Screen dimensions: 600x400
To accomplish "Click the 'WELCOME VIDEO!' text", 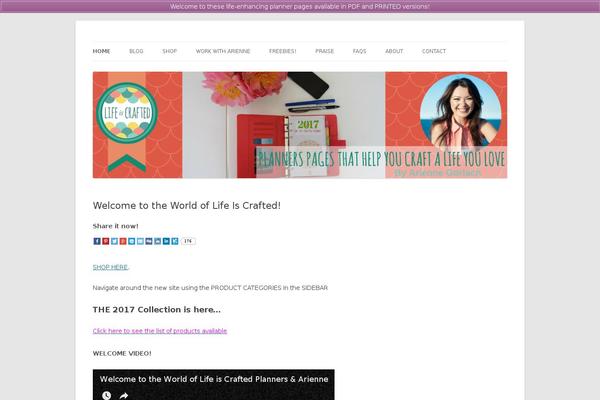I will pos(122,353).
